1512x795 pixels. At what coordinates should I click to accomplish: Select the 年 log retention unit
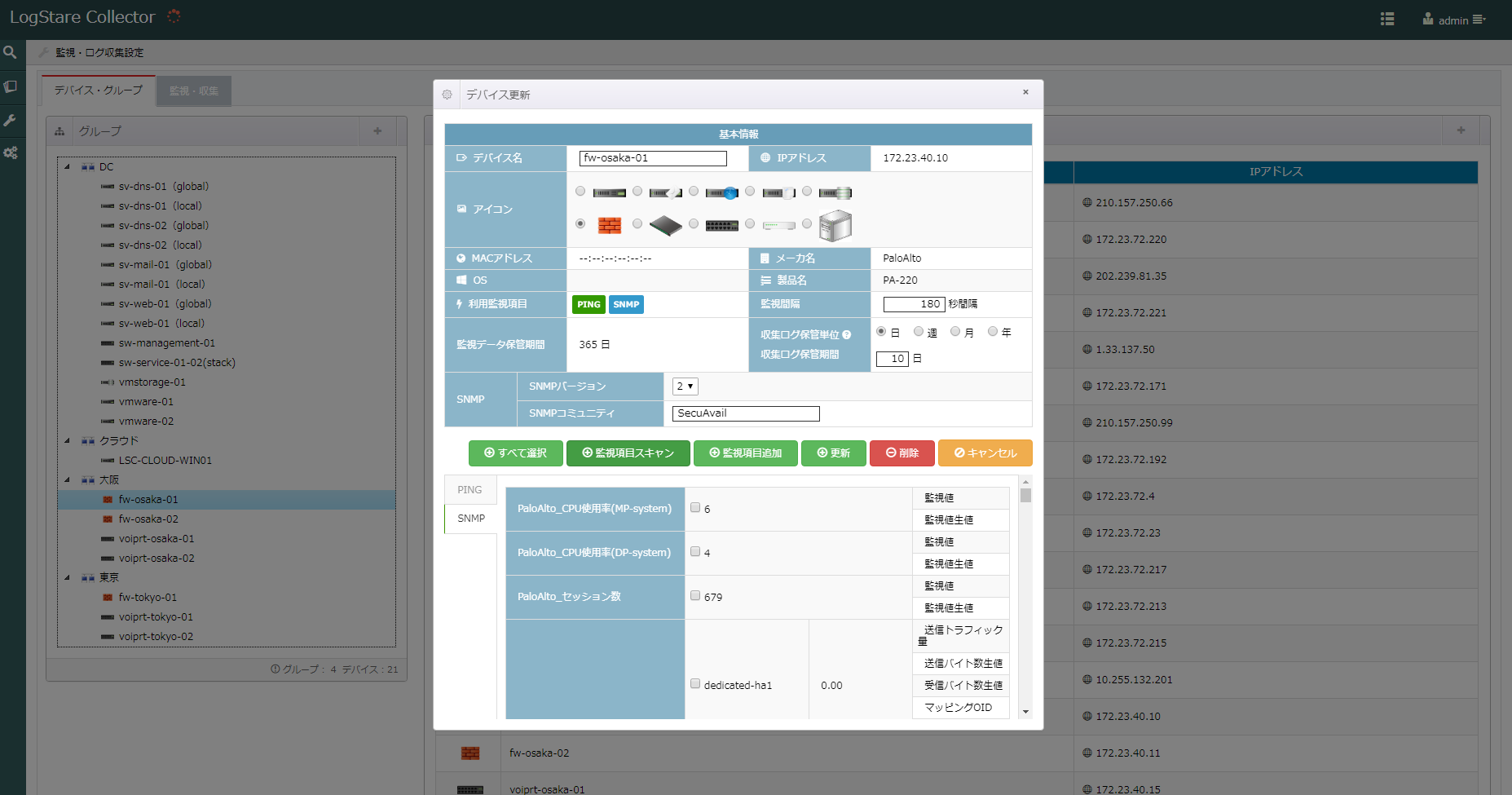point(993,332)
